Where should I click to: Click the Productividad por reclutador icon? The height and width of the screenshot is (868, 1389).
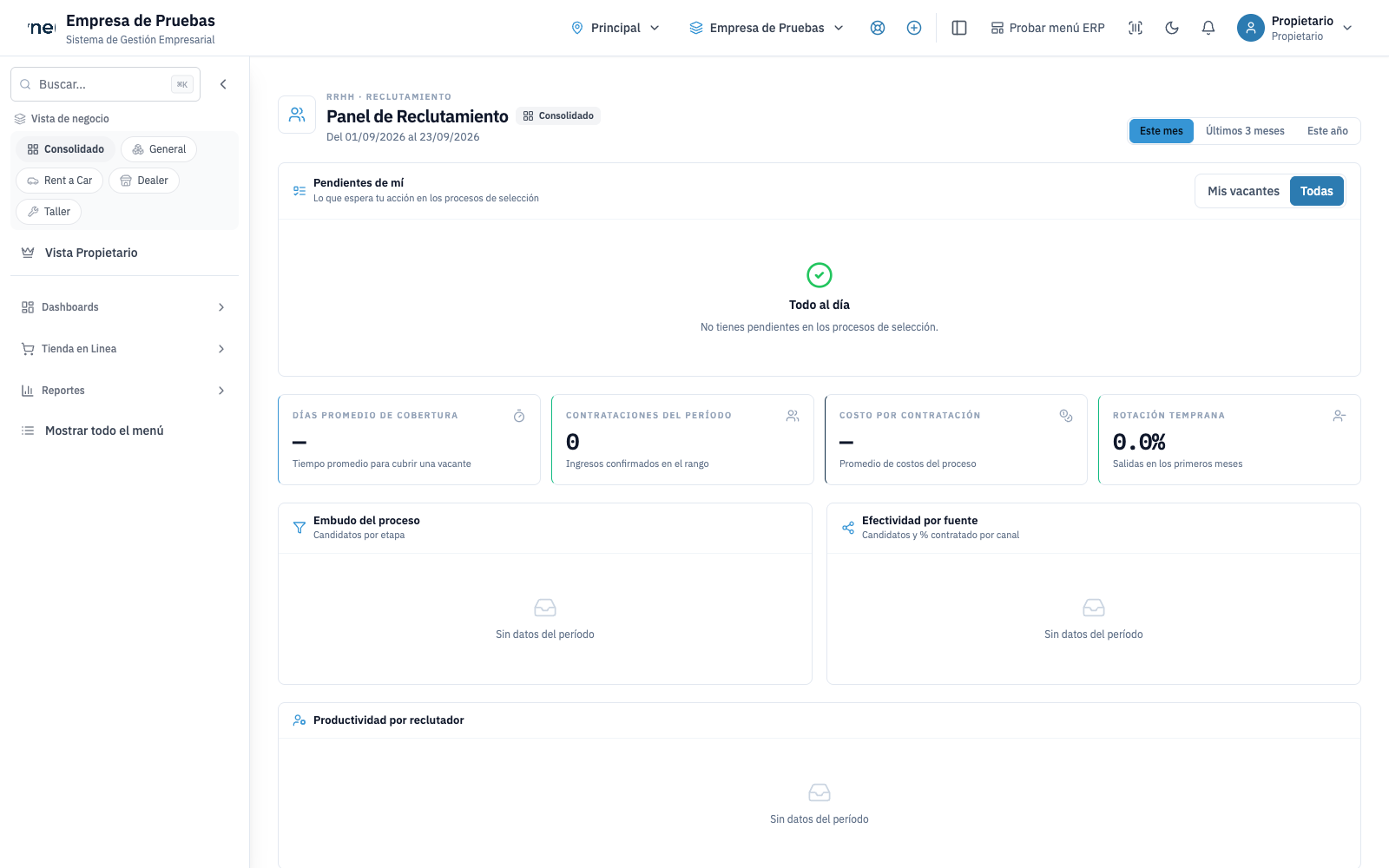(300, 720)
